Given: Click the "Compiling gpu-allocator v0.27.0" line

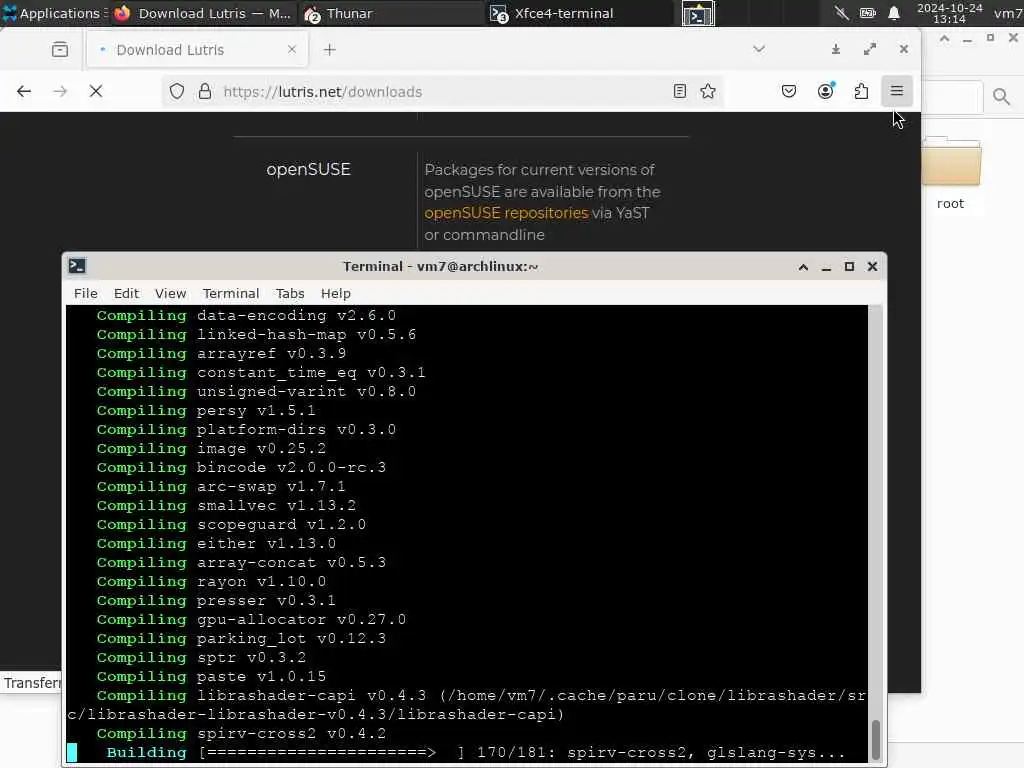Looking at the screenshot, I should coord(251,619).
